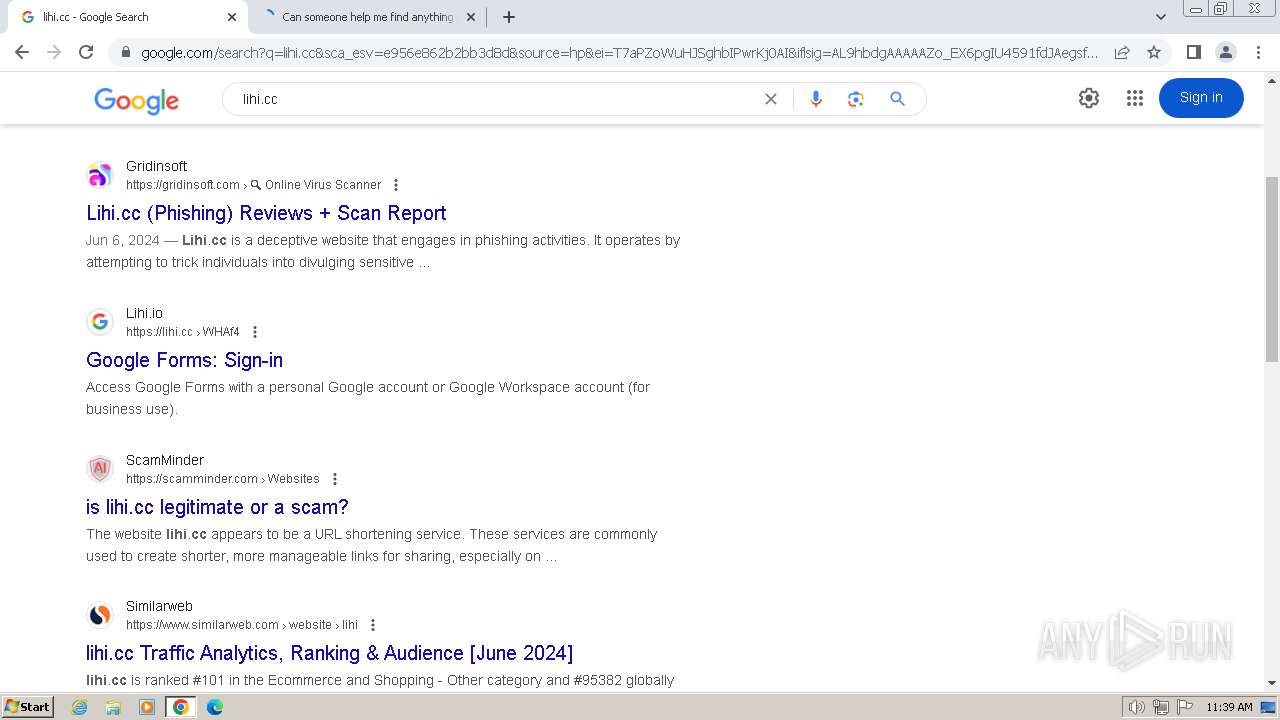This screenshot has height=720, width=1280.
Task: Select Chrome in the taskbar
Action: point(180,707)
